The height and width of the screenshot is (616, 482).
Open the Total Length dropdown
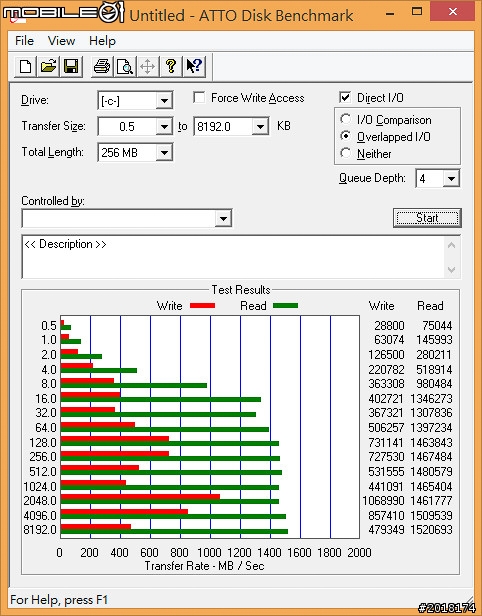(x=164, y=153)
